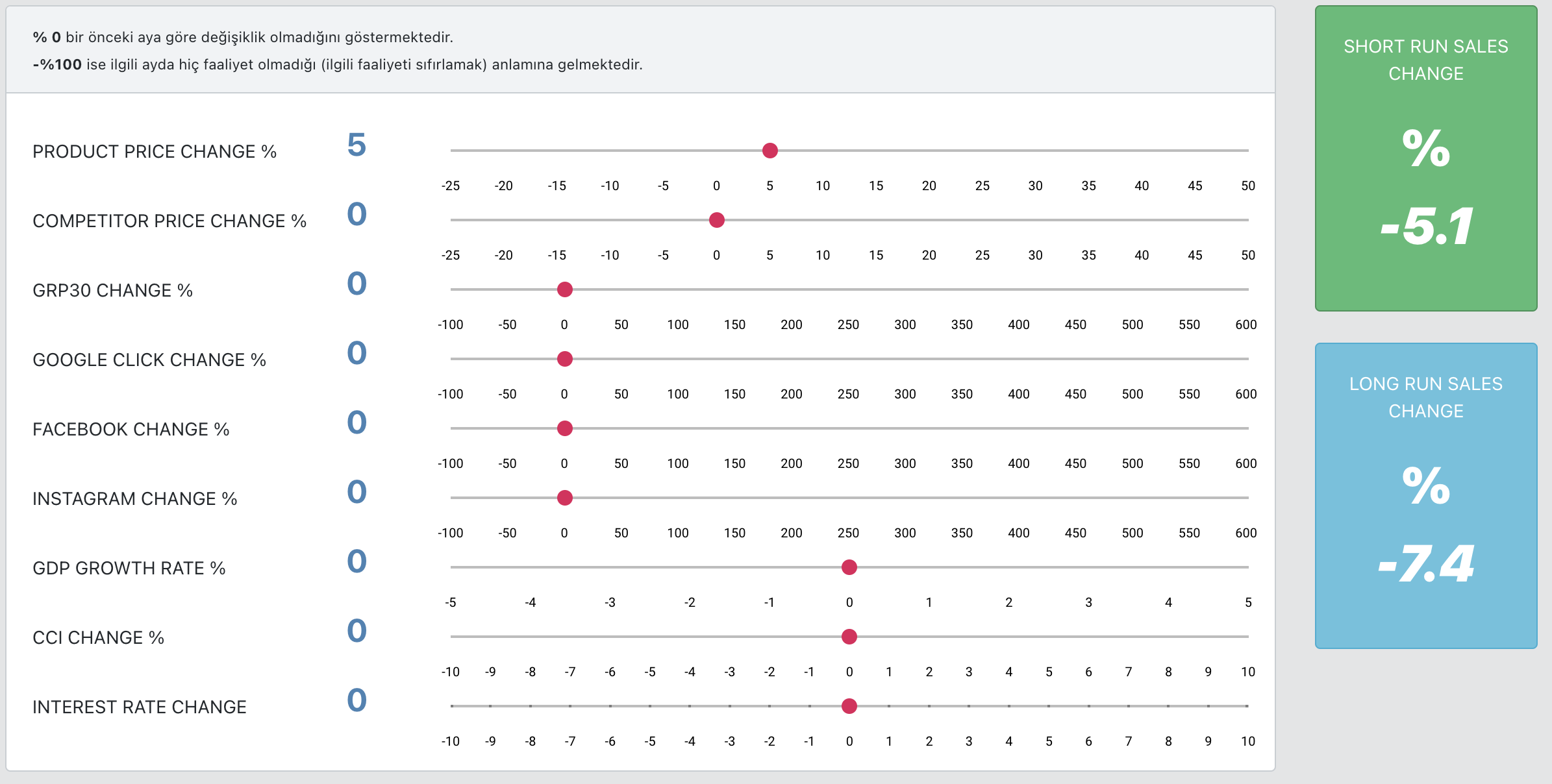Set CCI Change slider to -6 tick

pos(610,637)
